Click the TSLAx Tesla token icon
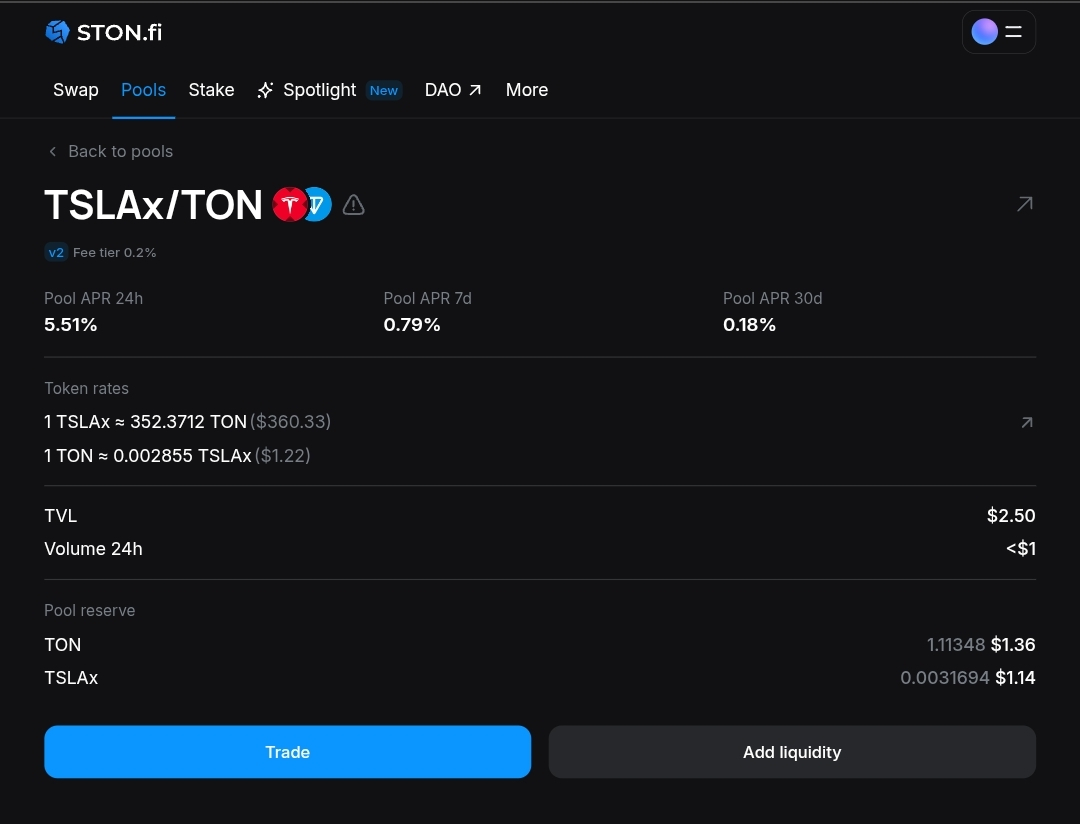 289,205
